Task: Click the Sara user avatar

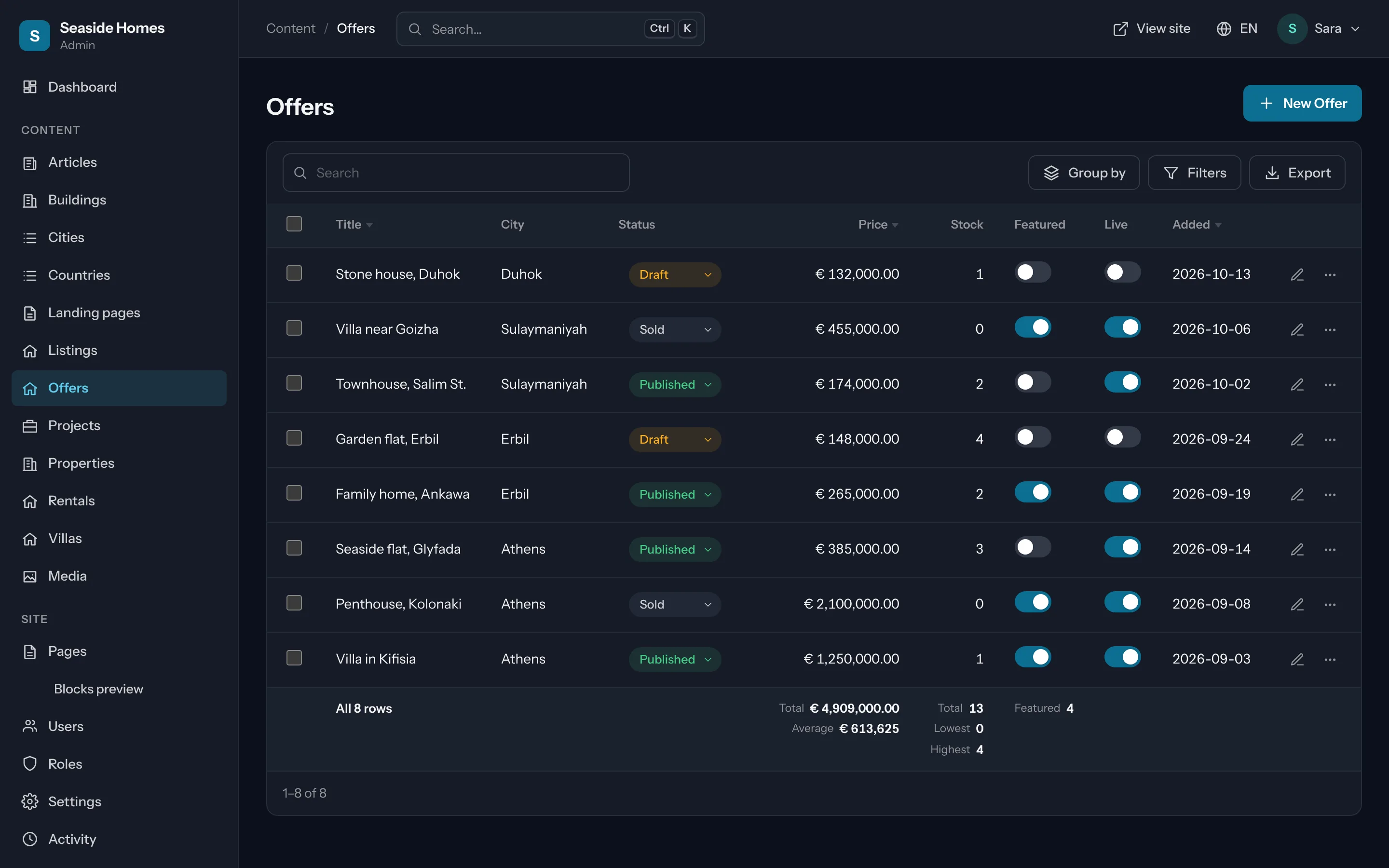Action: click(1292, 29)
